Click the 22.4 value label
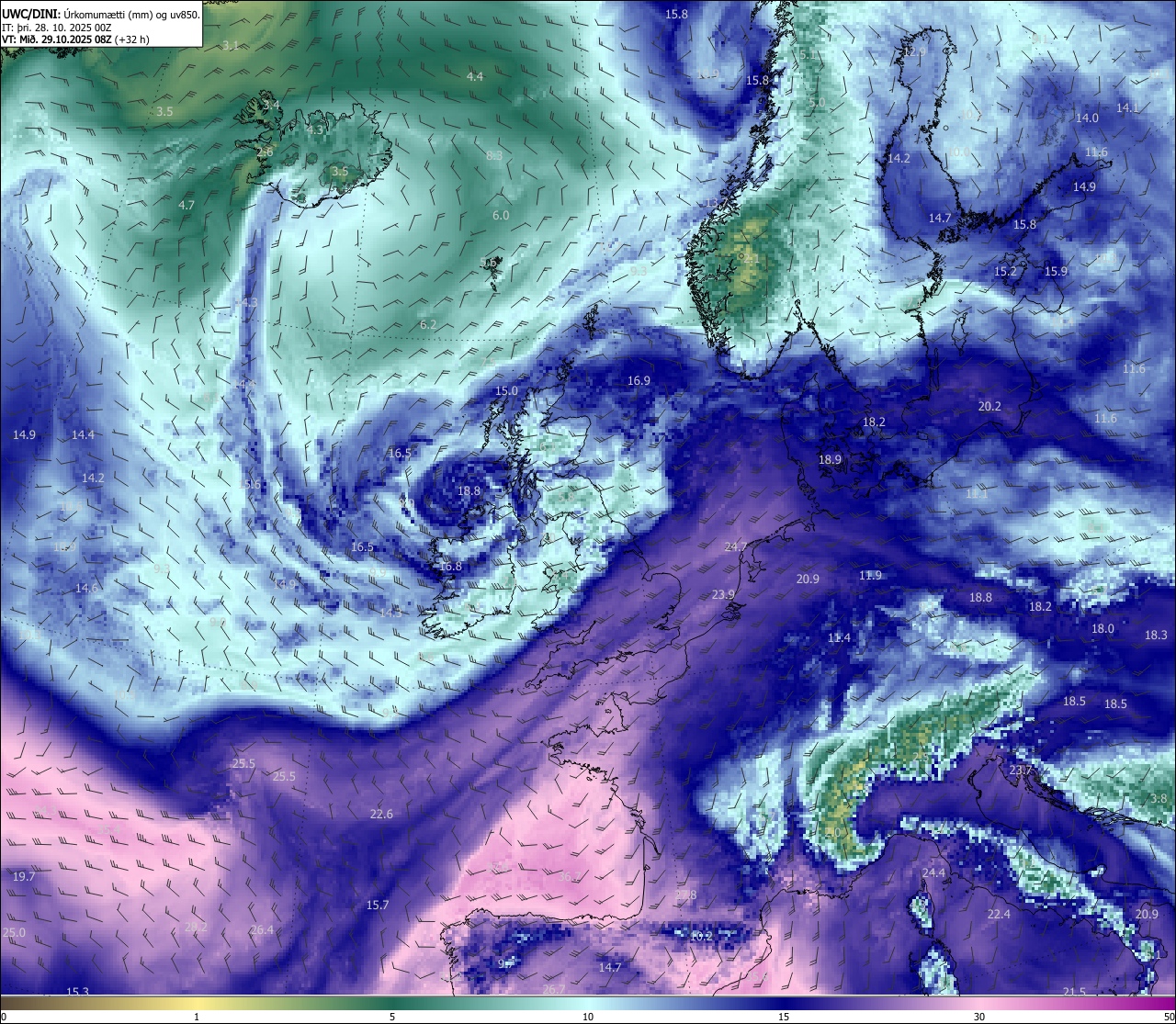Image resolution: width=1176 pixels, height=1024 pixels. pyautogui.click(x=999, y=914)
